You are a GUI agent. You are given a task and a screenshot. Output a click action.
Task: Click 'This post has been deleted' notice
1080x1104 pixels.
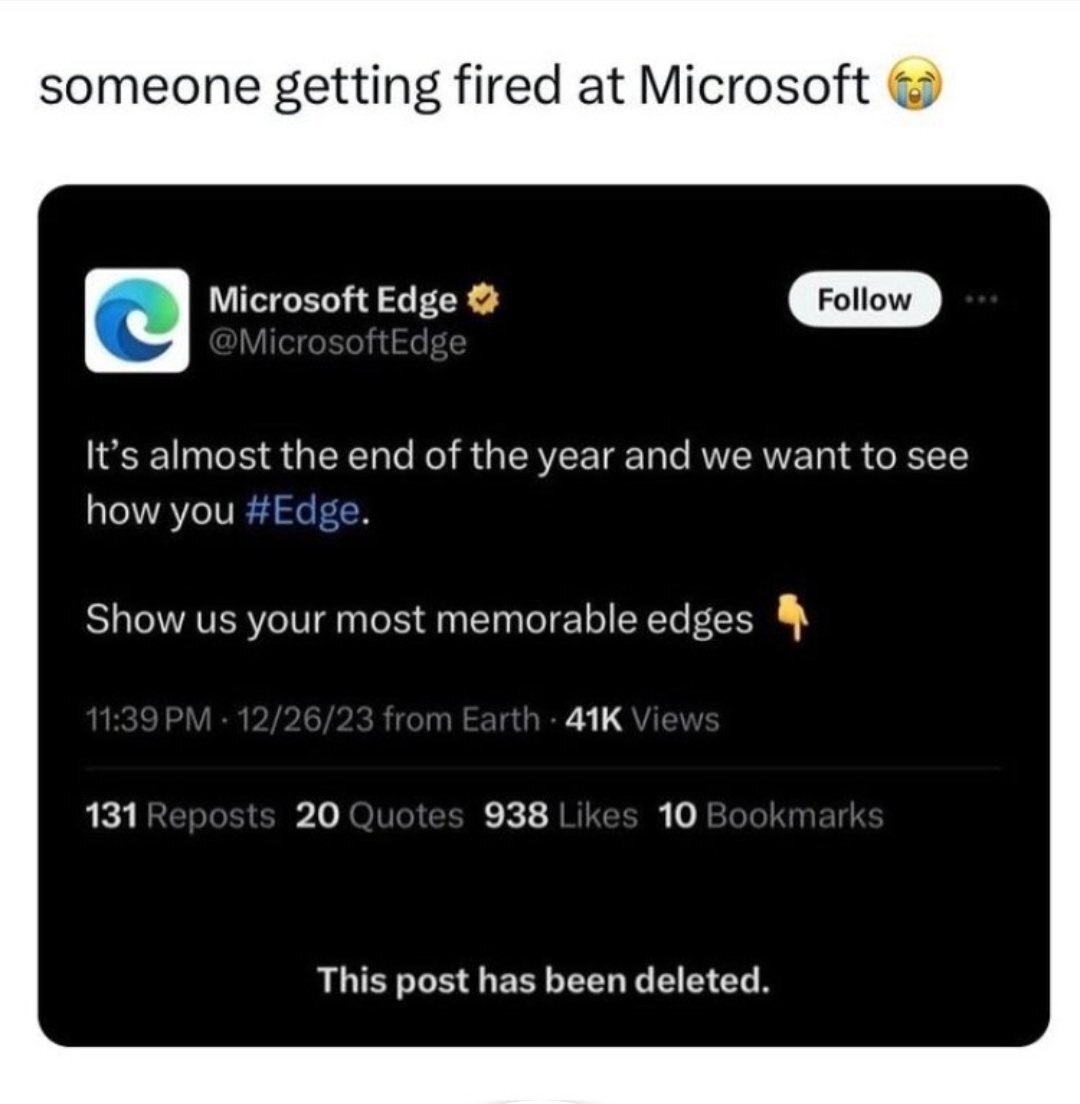pos(544,980)
